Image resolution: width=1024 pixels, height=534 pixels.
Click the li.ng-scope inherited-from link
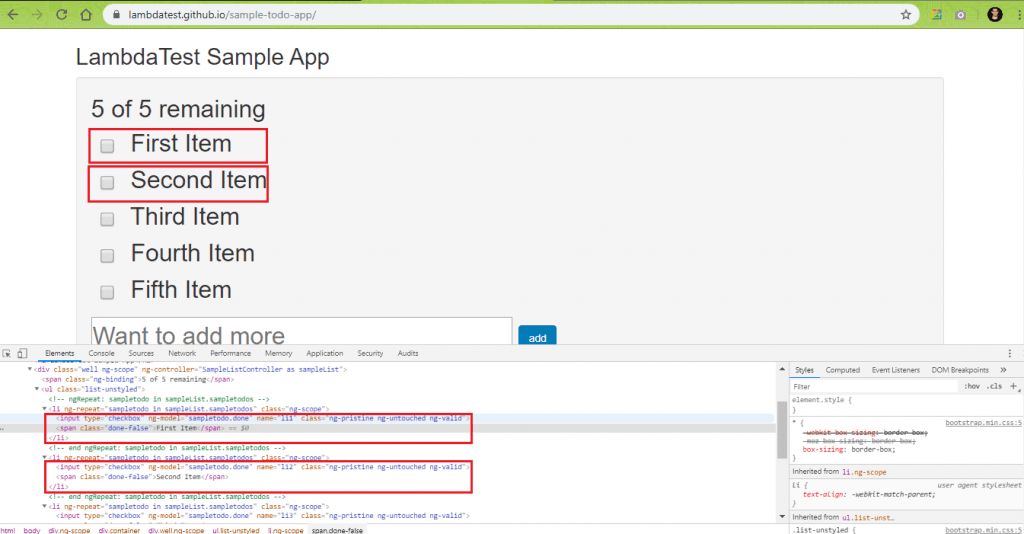[x=864, y=472]
